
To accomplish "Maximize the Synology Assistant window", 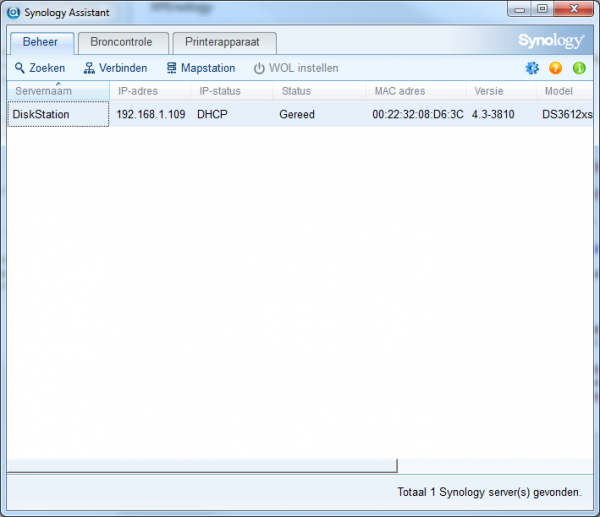I will pyautogui.click(x=542, y=9).
